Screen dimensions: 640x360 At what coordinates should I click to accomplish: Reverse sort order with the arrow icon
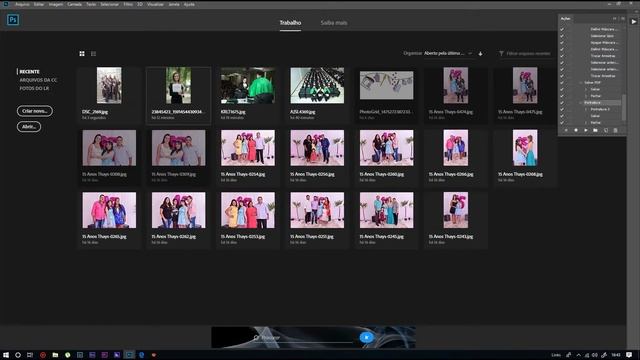point(480,53)
